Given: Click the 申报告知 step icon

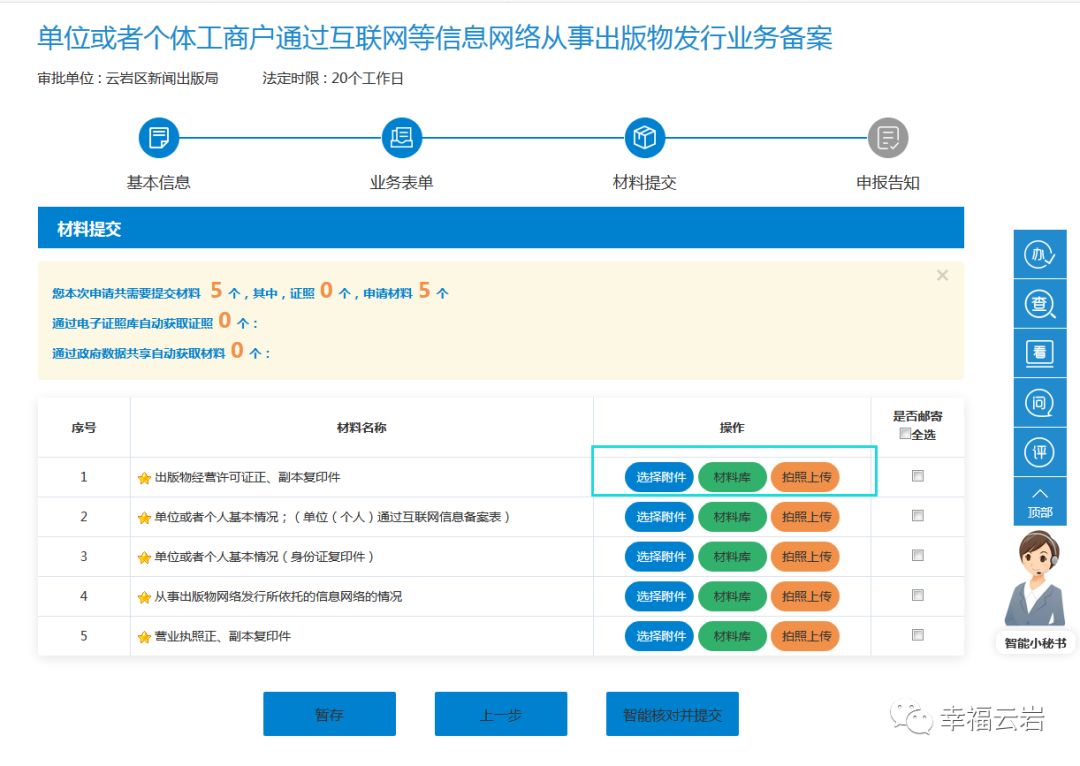Looking at the screenshot, I should (x=888, y=138).
